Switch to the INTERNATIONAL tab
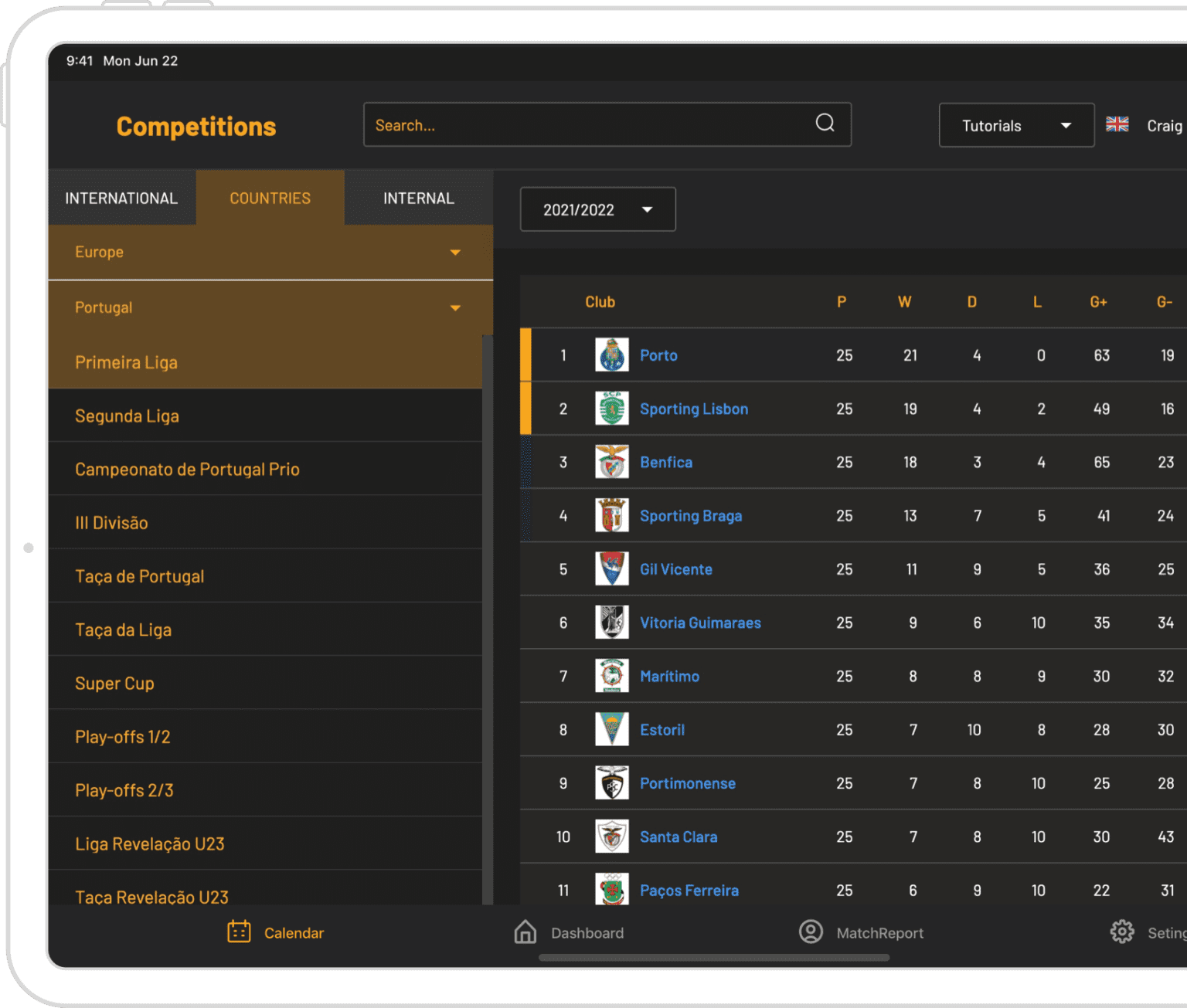The image size is (1187, 1008). [x=121, y=199]
